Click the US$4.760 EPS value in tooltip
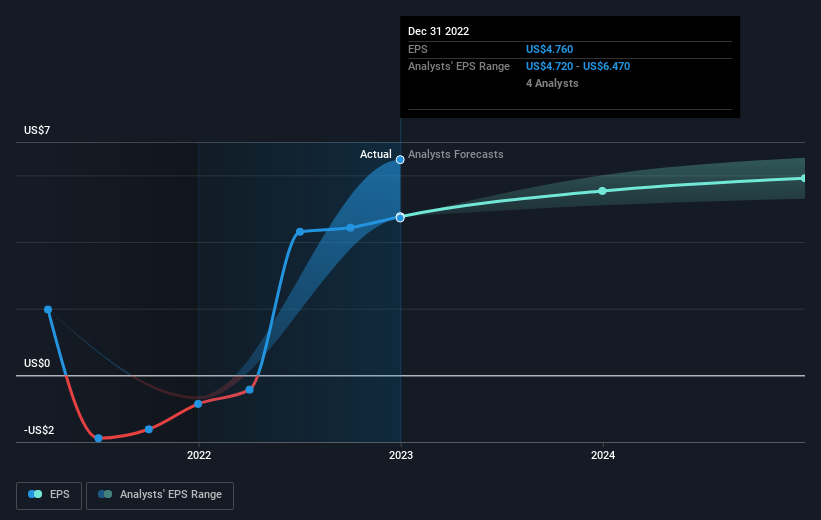 [x=549, y=49]
